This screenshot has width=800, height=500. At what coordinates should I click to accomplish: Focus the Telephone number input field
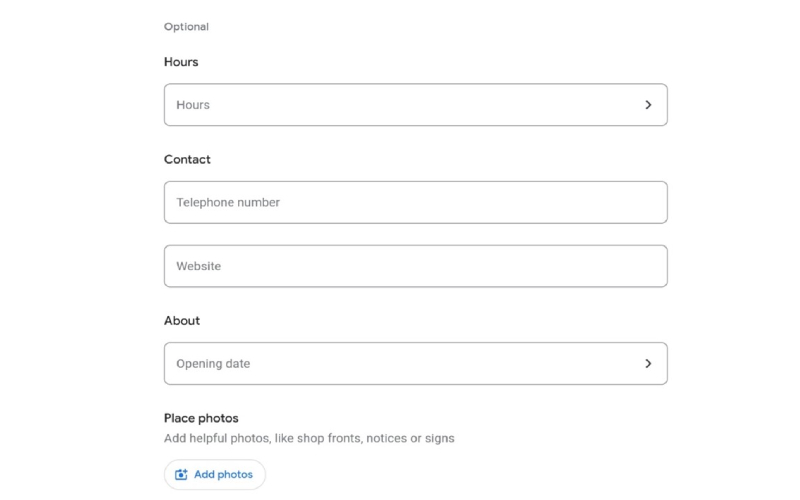(x=415, y=202)
